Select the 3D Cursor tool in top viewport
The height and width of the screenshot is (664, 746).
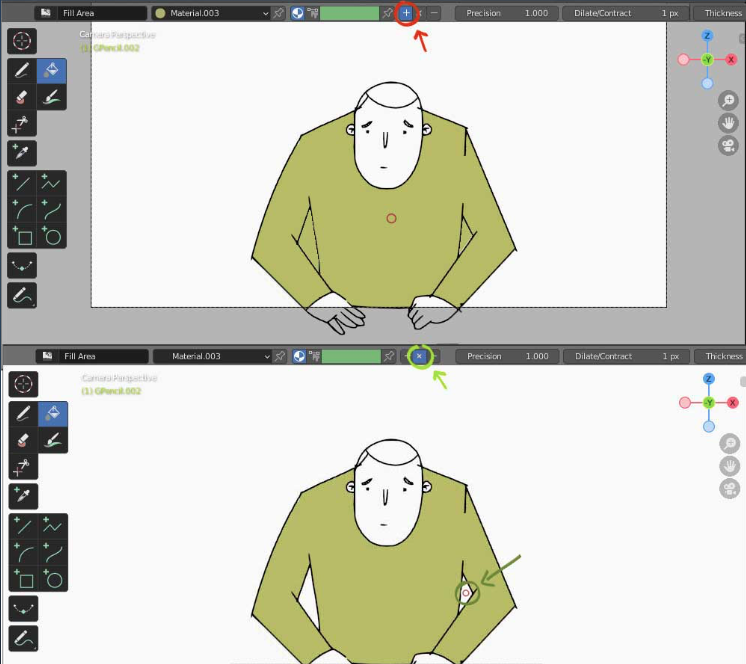22,41
